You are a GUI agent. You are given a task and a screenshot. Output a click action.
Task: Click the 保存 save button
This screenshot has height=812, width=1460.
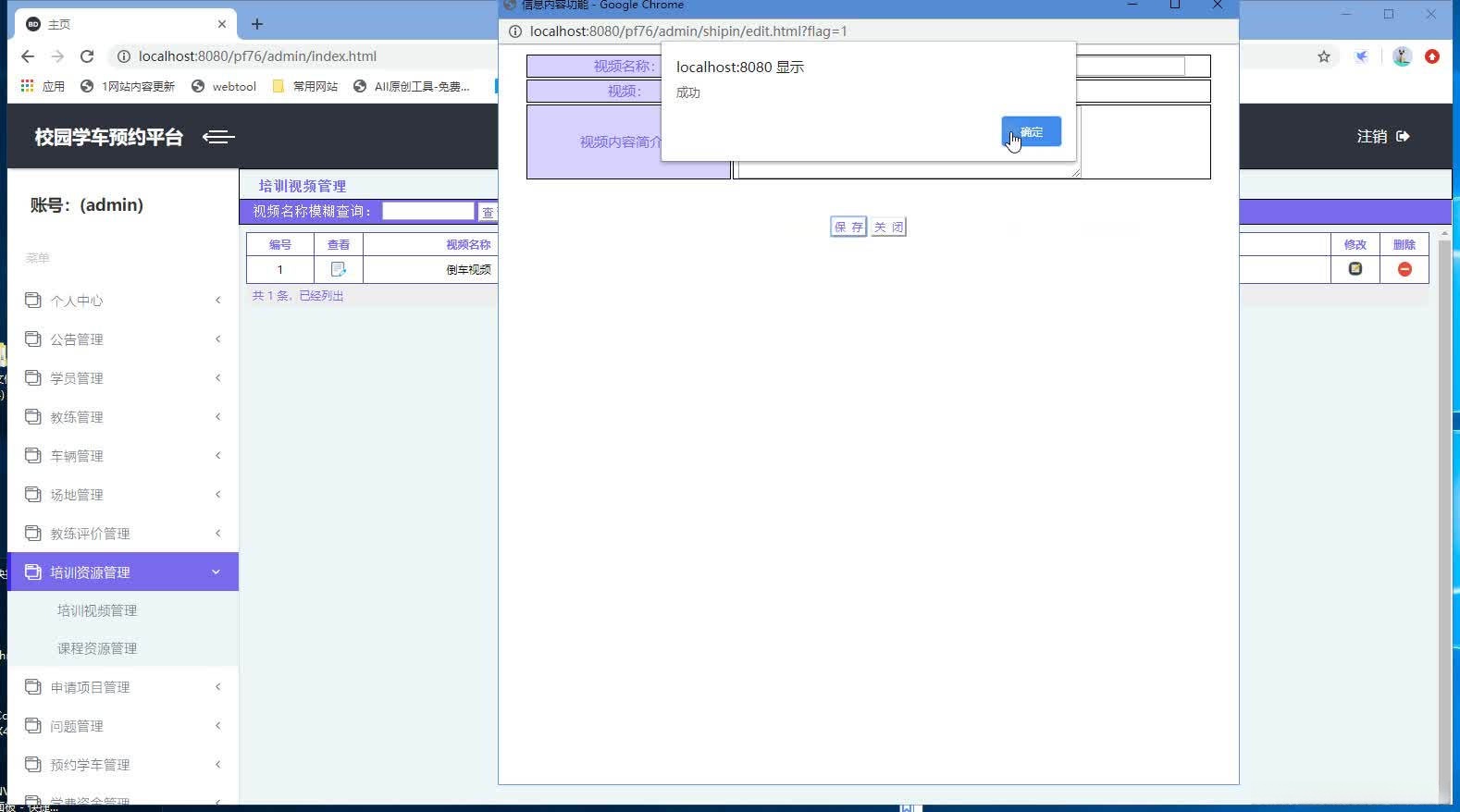click(x=848, y=227)
